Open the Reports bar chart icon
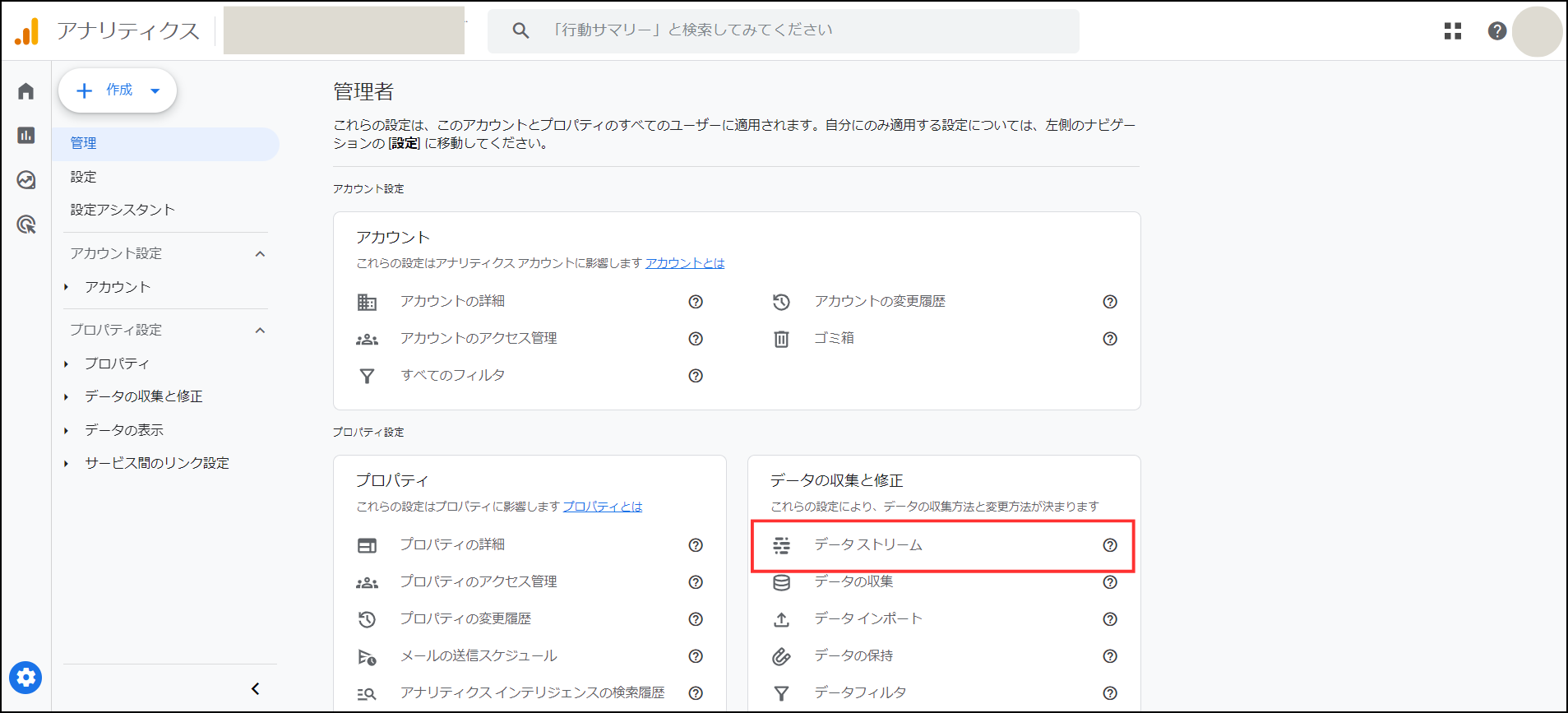Image resolution: width=1568 pixels, height=713 pixels. point(25,135)
